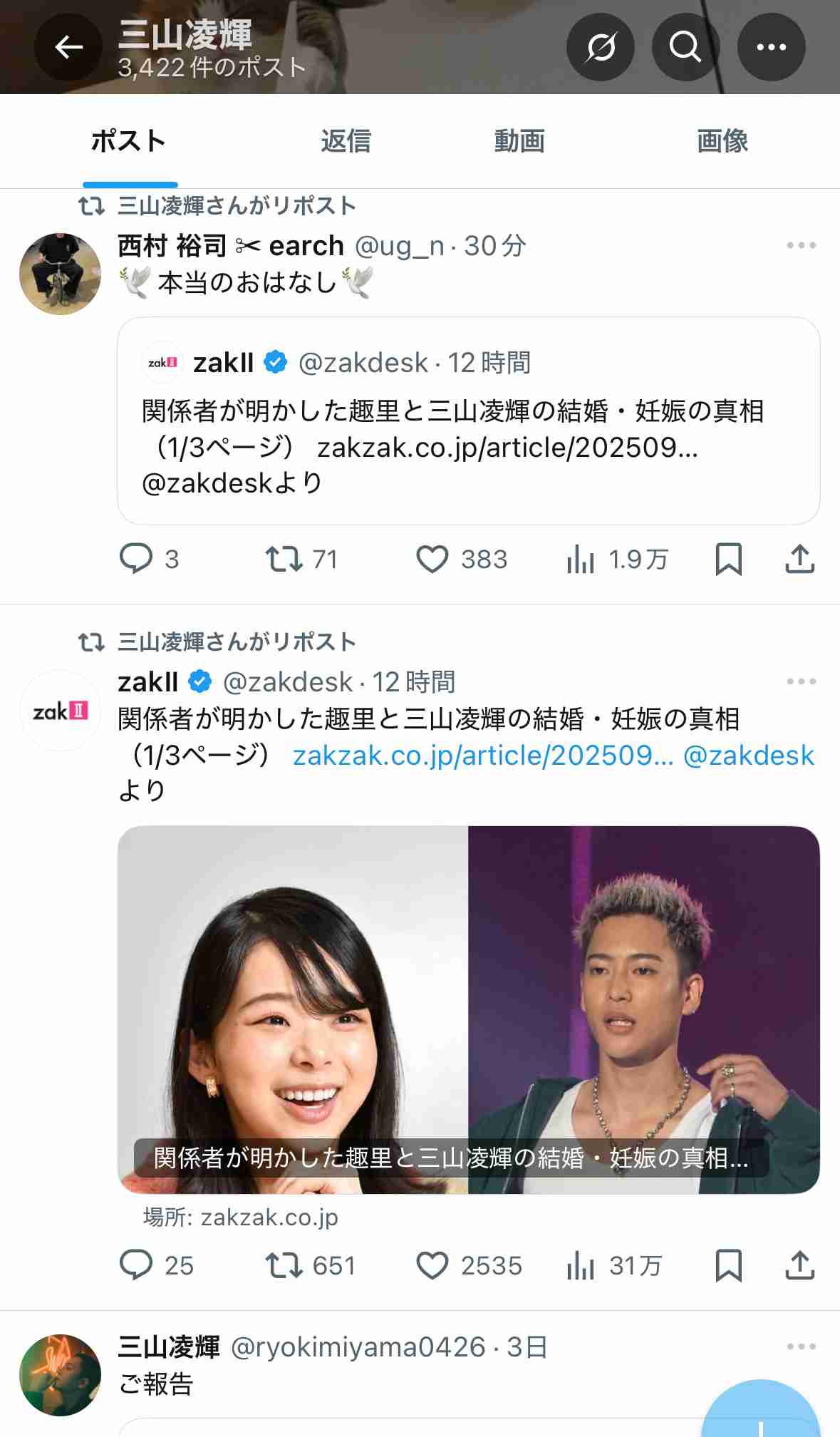This screenshot has width=840, height=1437.
Task: Switch to the 返信 tab
Action: [x=346, y=141]
